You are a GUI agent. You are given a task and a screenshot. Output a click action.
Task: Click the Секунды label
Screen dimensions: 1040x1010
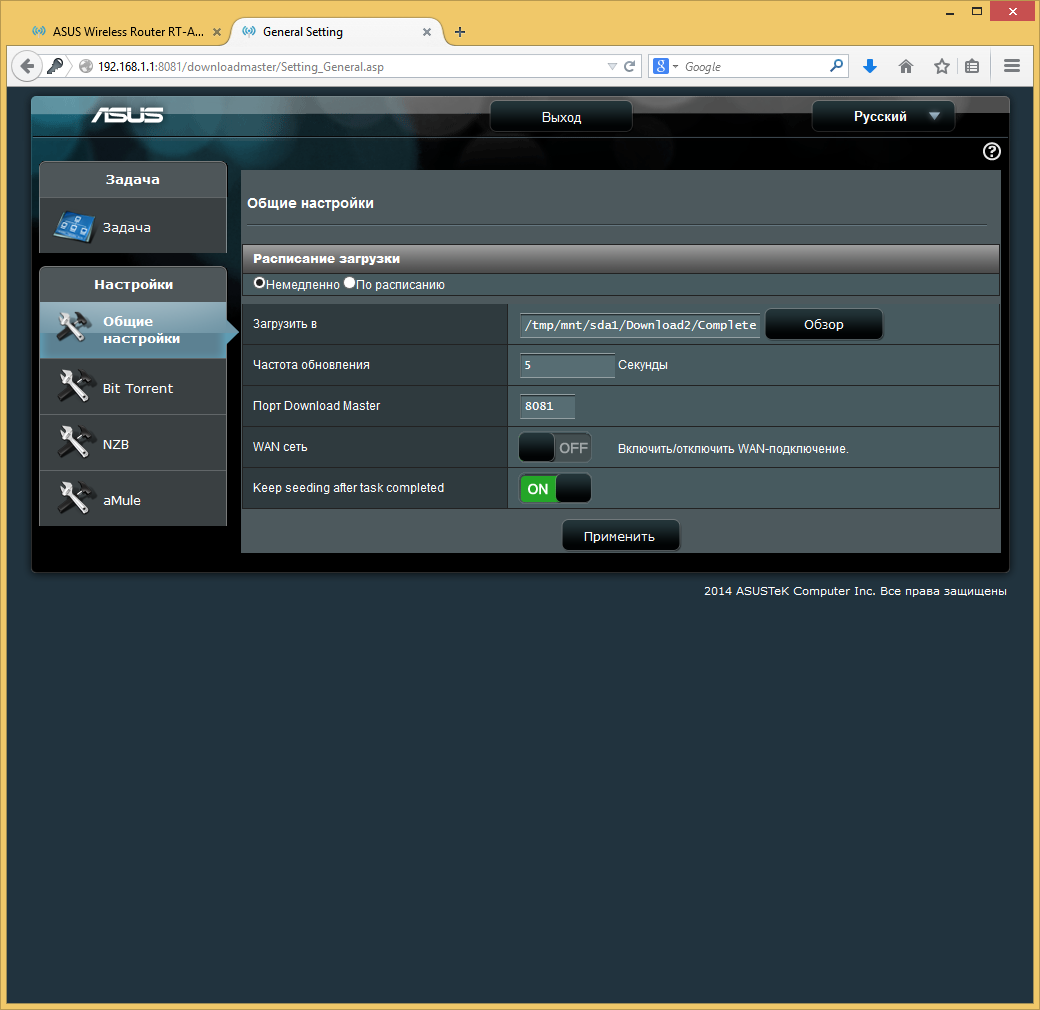[x=643, y=365]
